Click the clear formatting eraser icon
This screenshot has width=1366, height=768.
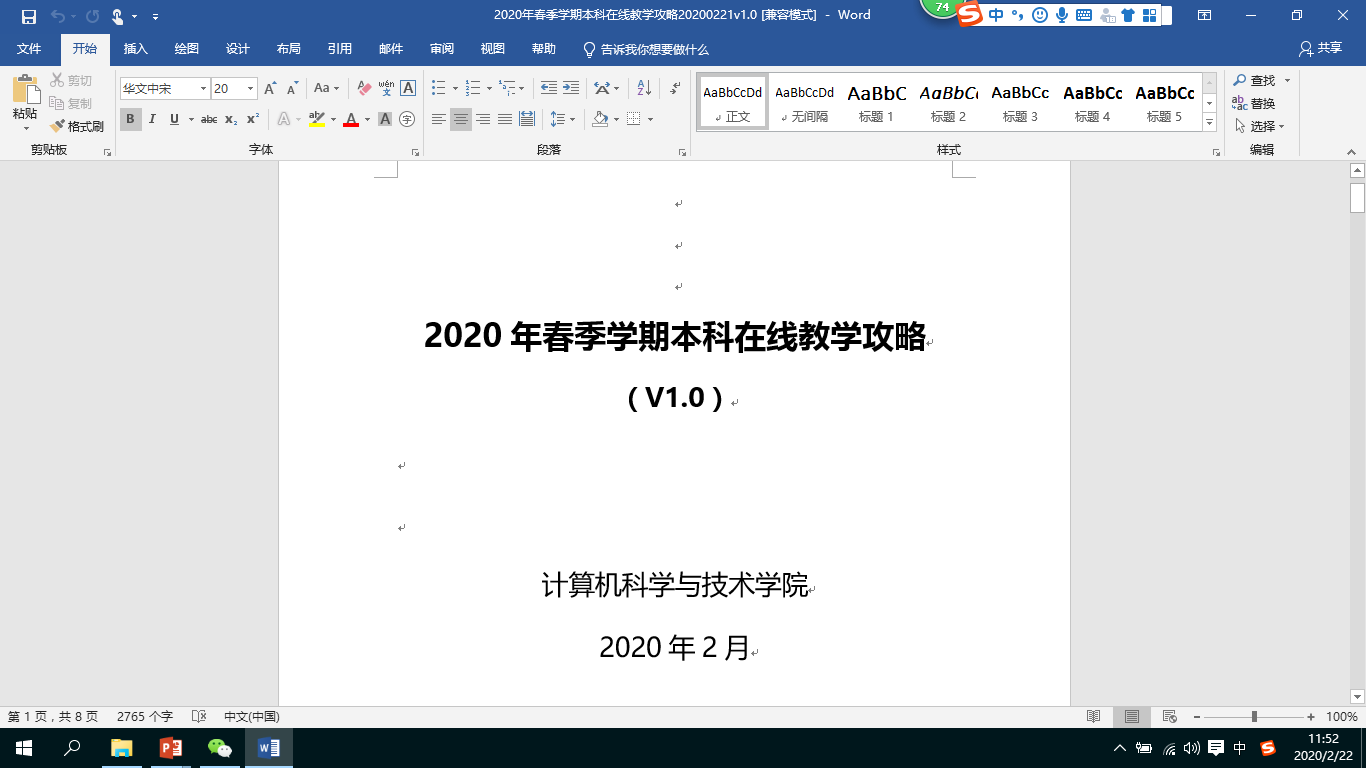tap(364, 89)
